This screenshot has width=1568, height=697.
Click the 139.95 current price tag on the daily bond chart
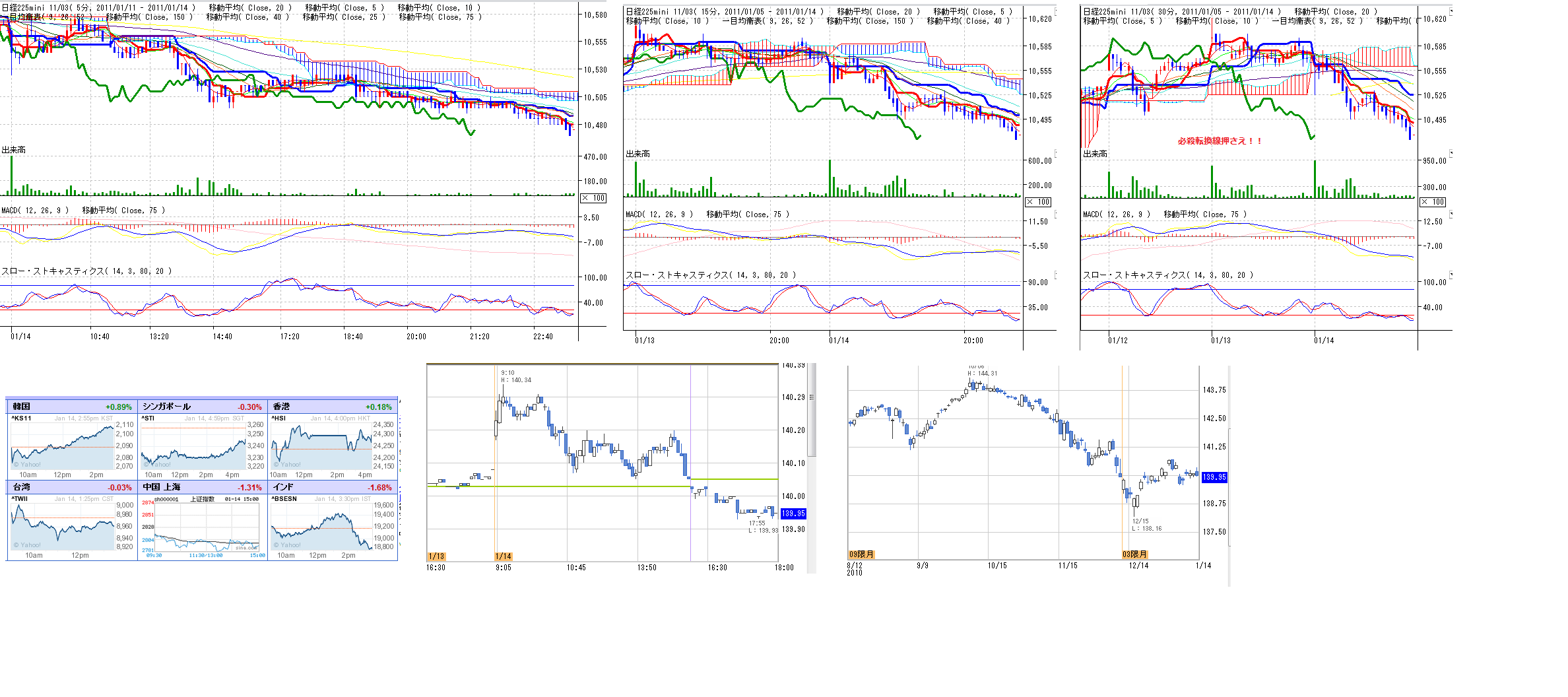coord(1214,477)
